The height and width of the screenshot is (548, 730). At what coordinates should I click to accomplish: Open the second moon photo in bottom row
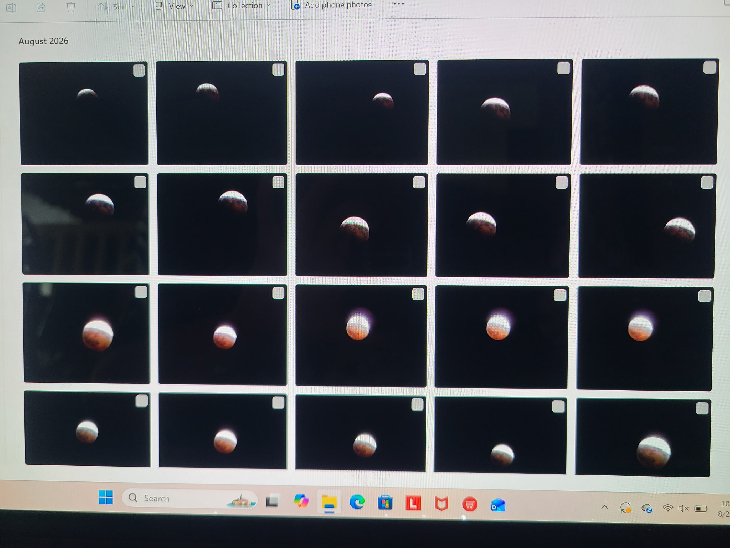tap(223, 430)
